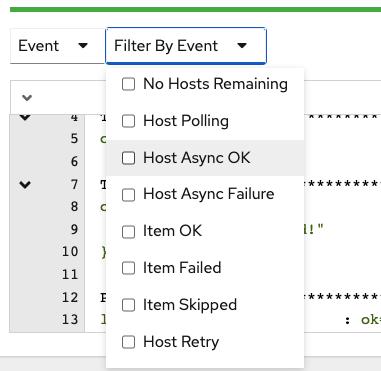This screenshot has height=371, width=381.
Task: Check the Item Skipped checkbox
Action: tap(128, 305)
